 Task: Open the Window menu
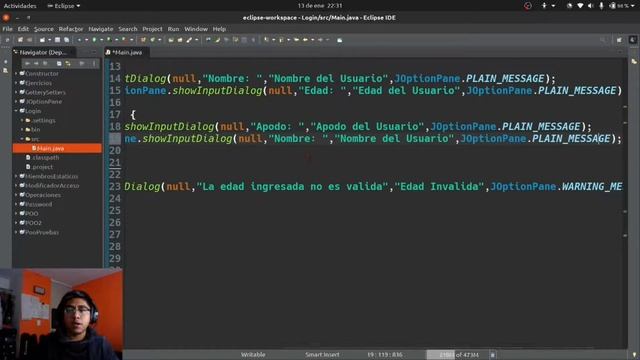coord(196,29)
